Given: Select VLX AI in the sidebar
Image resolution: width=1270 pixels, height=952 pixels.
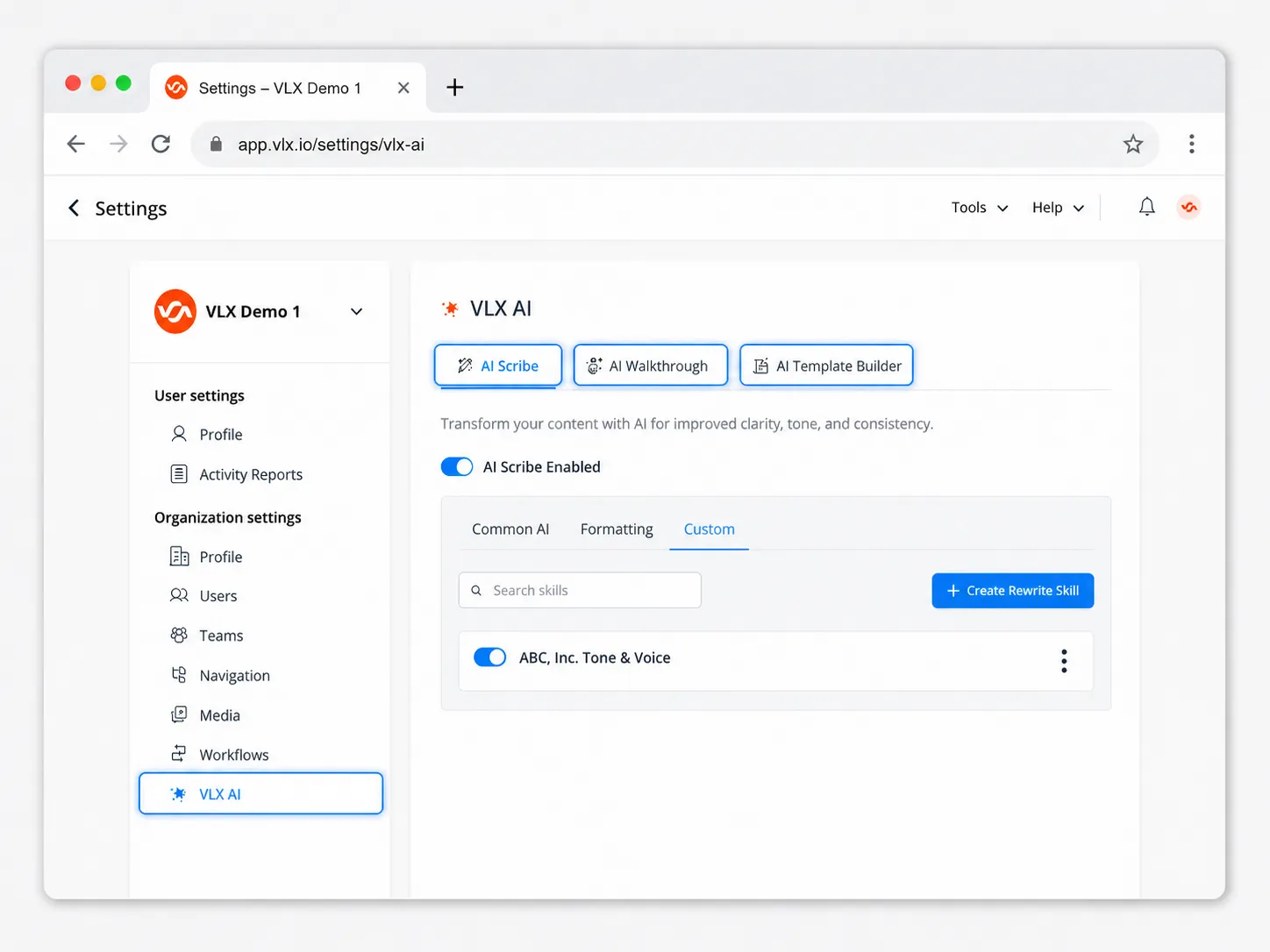Looking at the screenshot, I should click(x=260, y=793).
